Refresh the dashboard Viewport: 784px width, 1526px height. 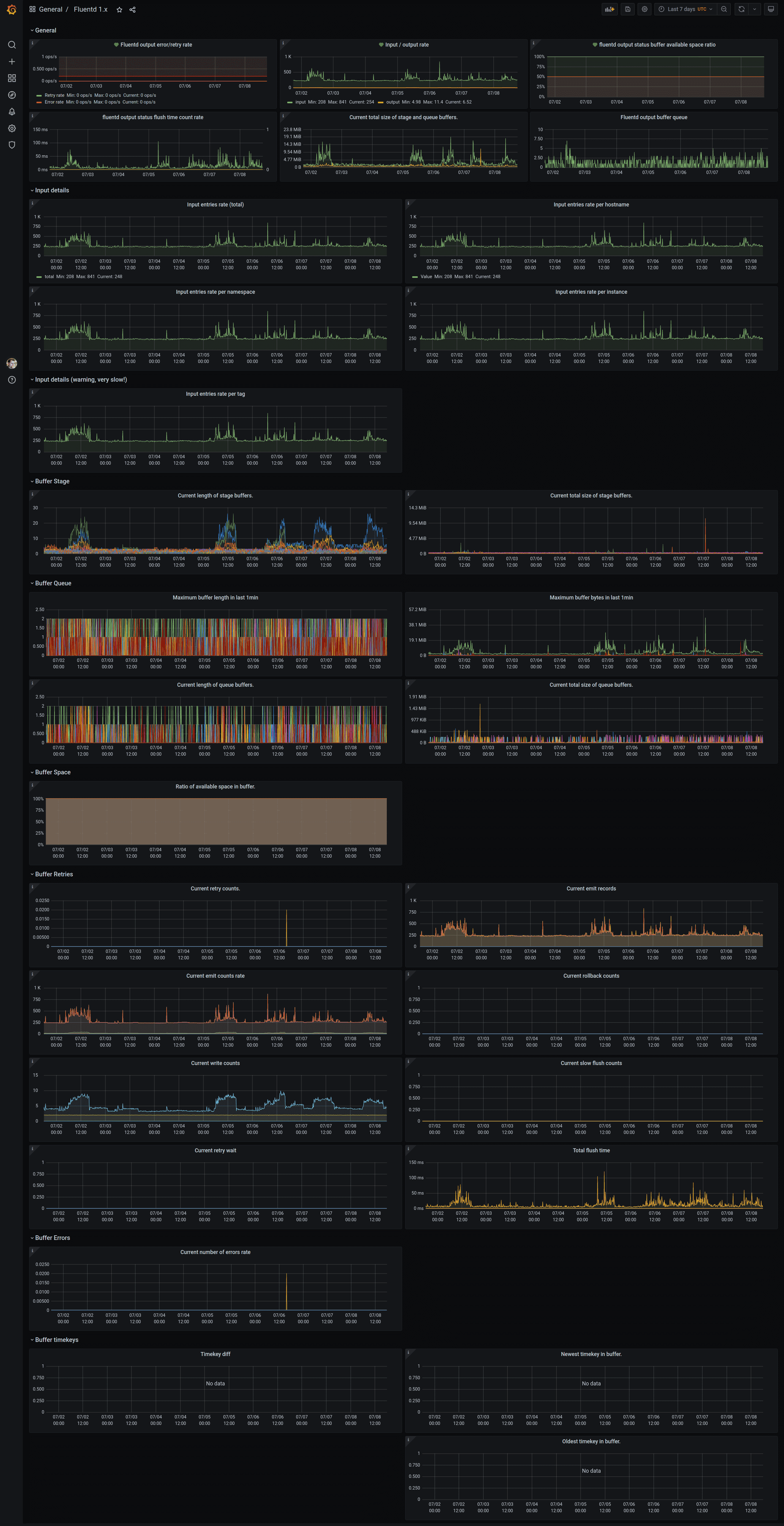click(x=741, y=9)
